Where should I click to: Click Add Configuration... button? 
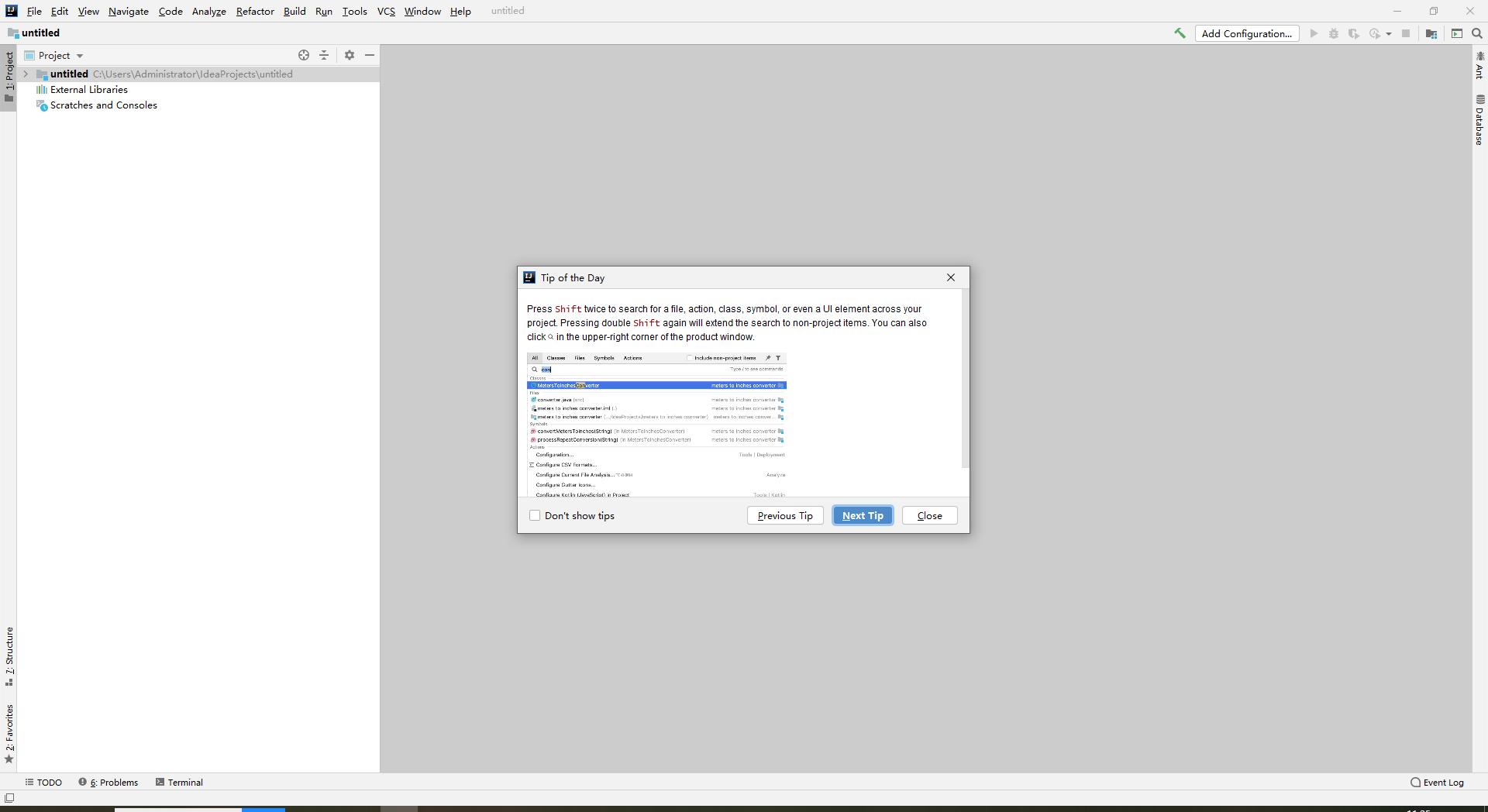(x=1247, y=33)
